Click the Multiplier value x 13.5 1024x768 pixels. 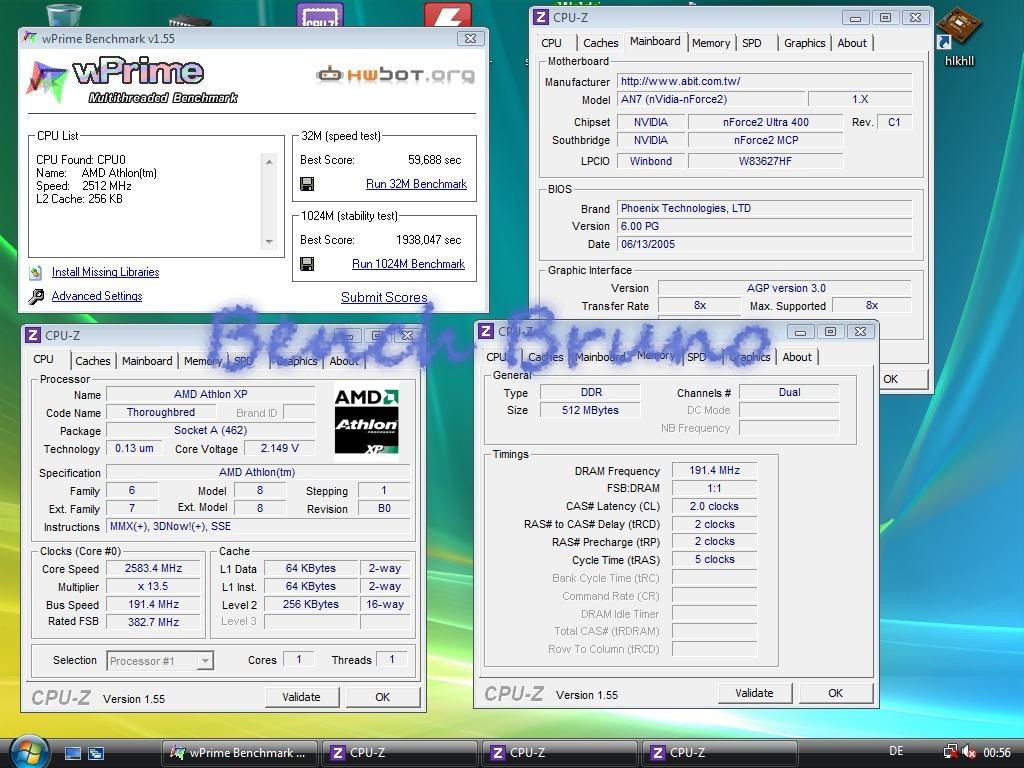[x=153, y=586]
